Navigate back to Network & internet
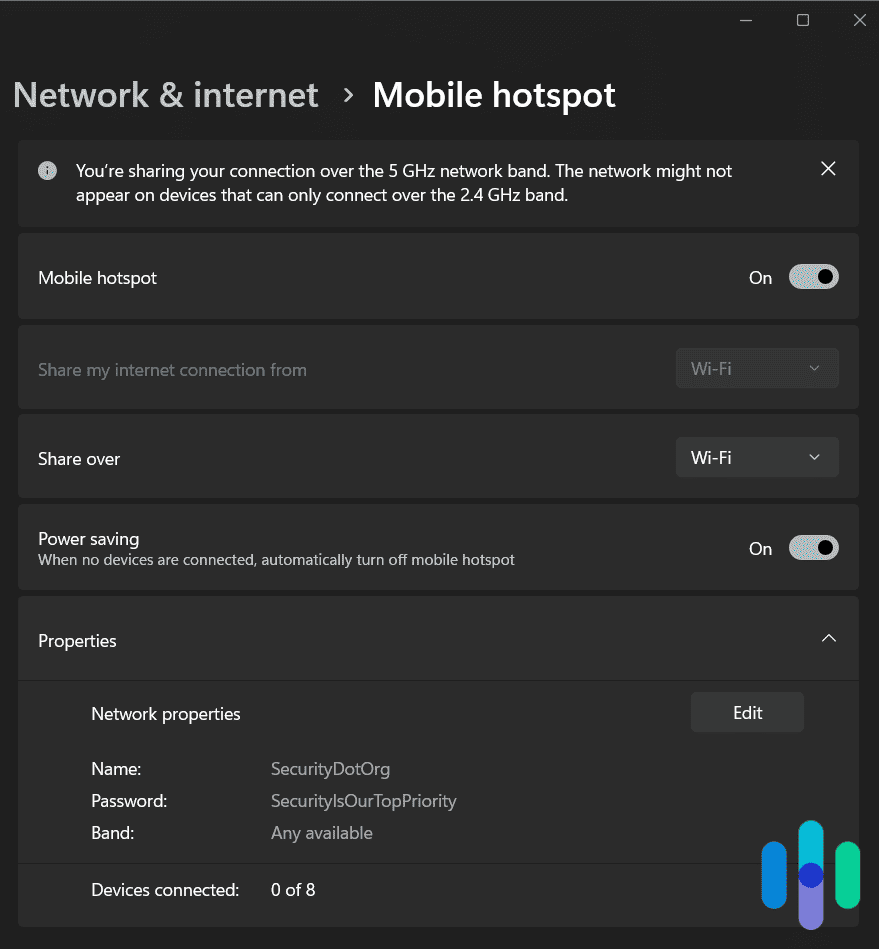 point(165,95)
